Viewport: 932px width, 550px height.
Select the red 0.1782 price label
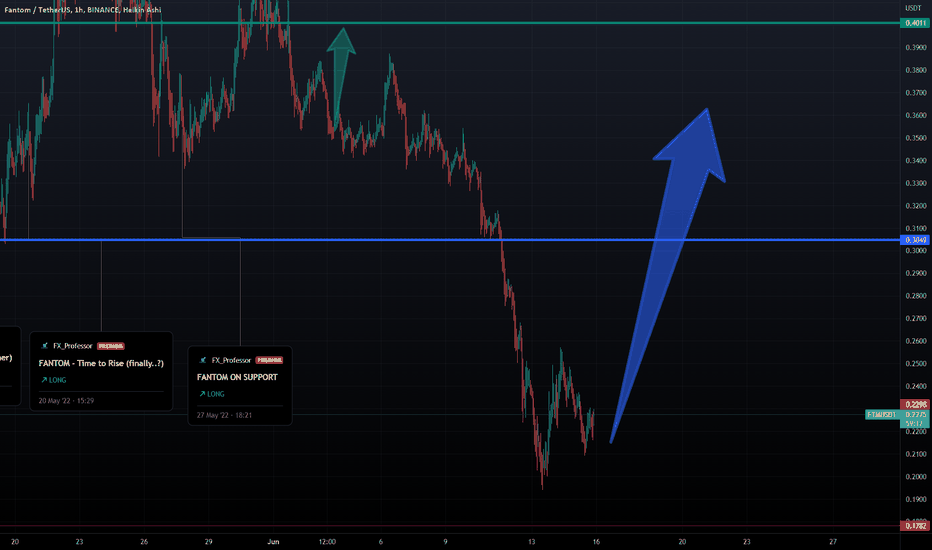[915, 526]
